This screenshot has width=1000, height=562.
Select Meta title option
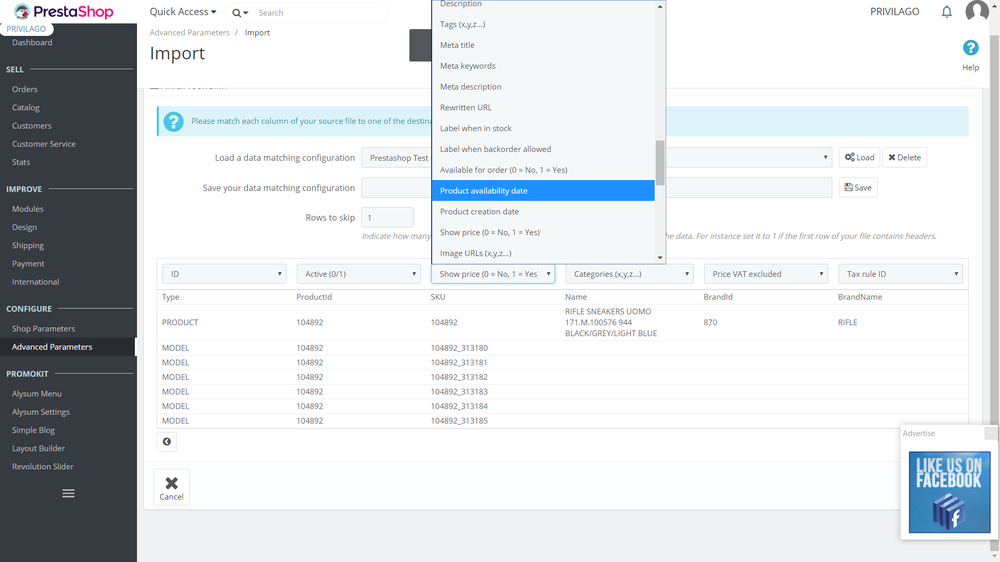click(x=543, y=45)
